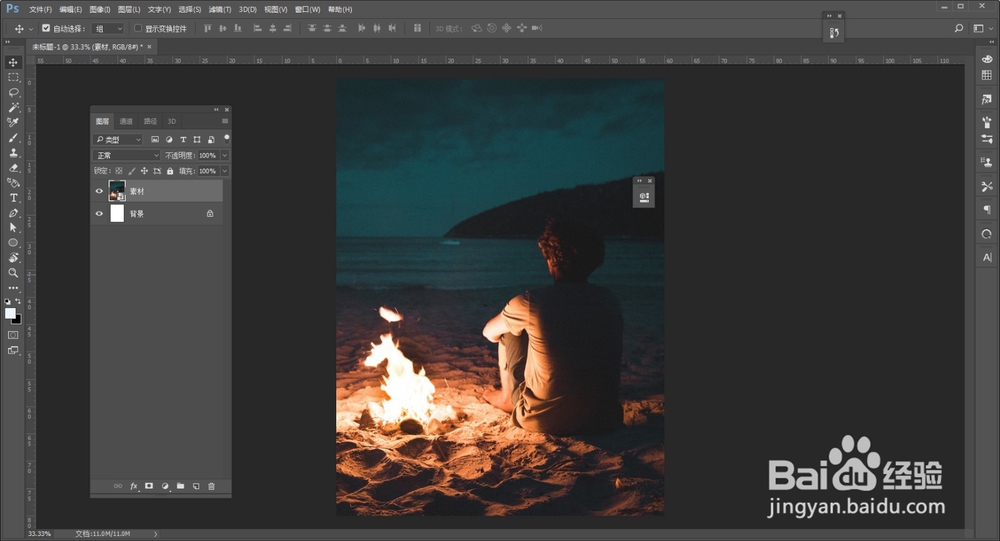Select the Magic Wand tool
The width and height of the screenshot is (1000, 541).
(13, 107)
